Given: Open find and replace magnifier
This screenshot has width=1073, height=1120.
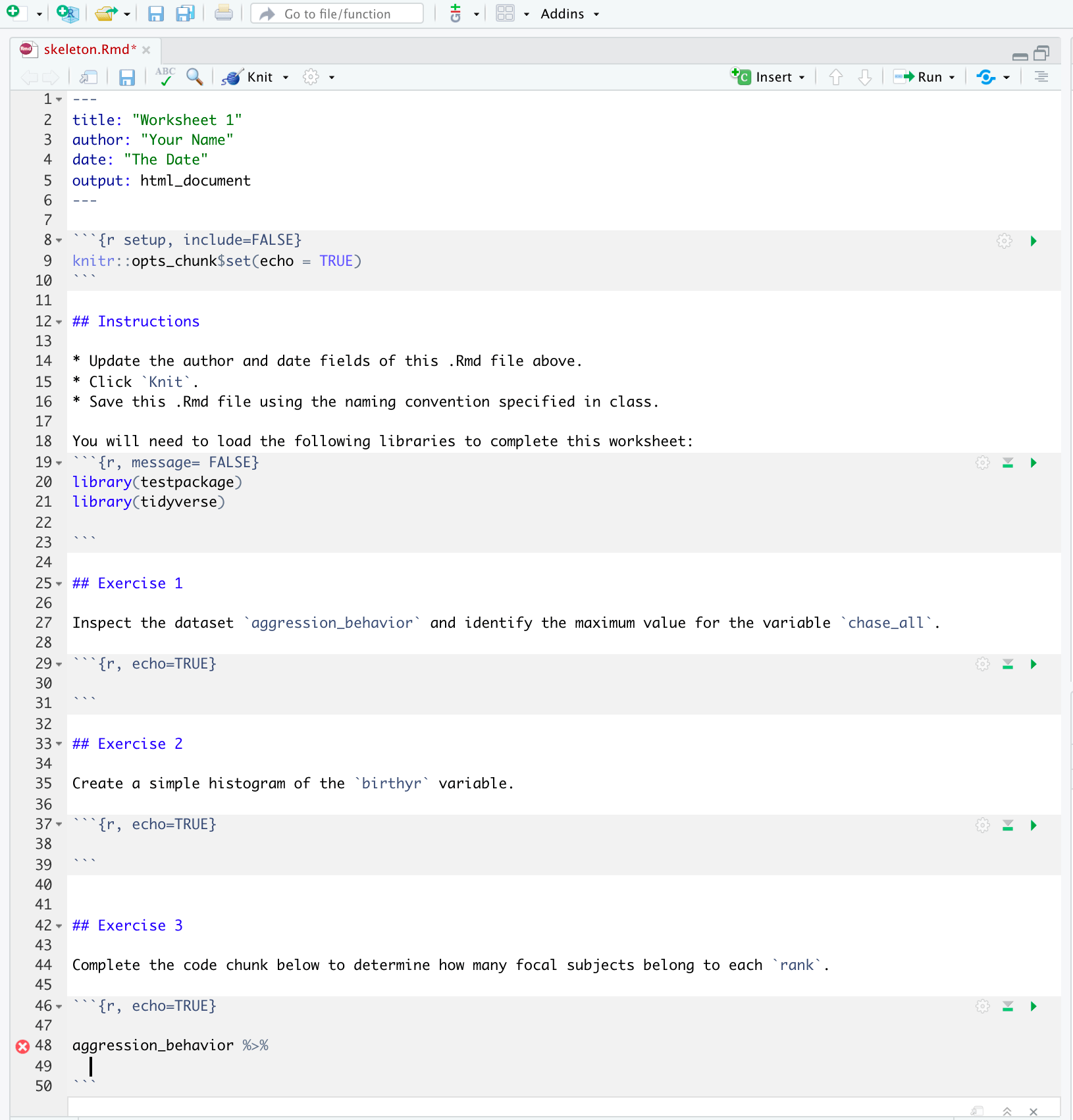Looking at the screenshot, I should 194,77.
